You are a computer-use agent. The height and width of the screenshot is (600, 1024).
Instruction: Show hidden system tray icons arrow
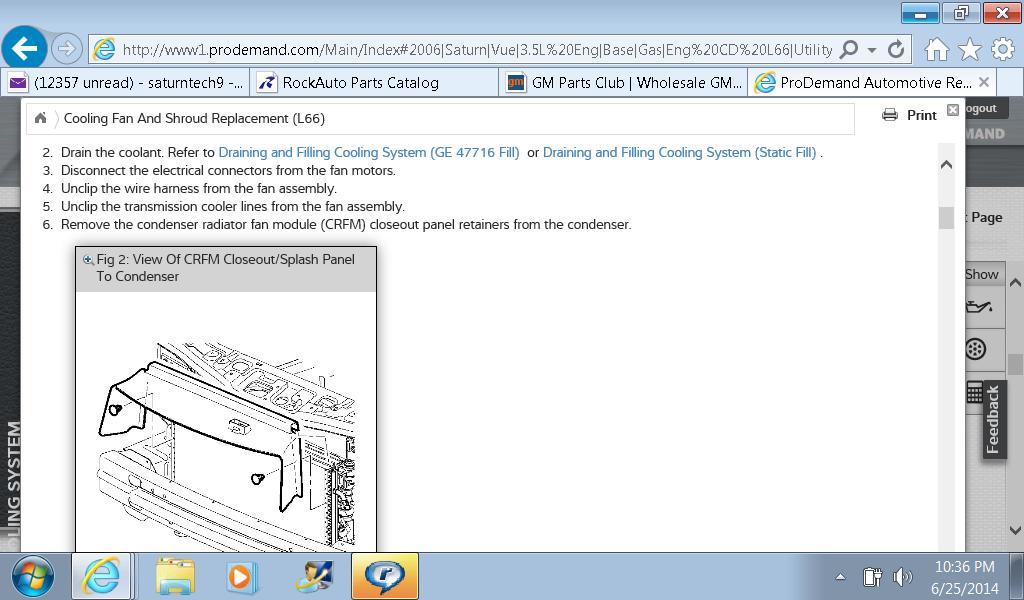[840, 577]
